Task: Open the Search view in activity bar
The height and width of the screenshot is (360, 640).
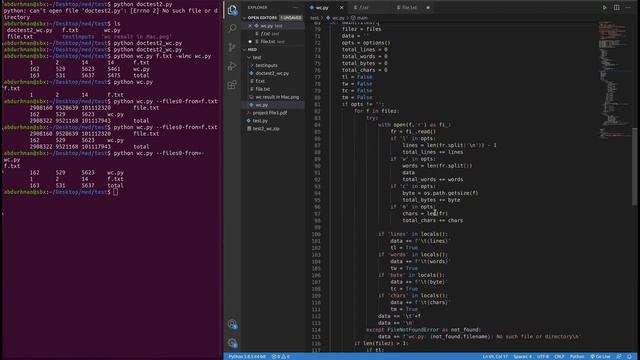Action: (232, 28)
